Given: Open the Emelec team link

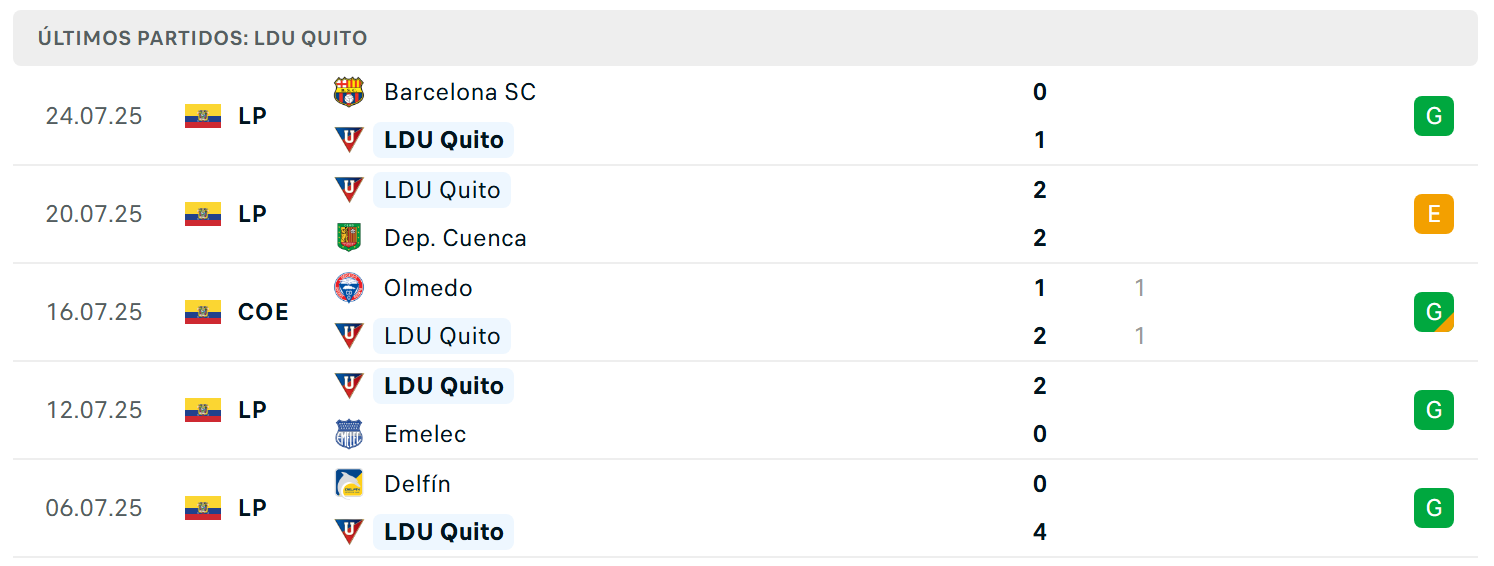Looking at the screenshot, I should [425, 434].
